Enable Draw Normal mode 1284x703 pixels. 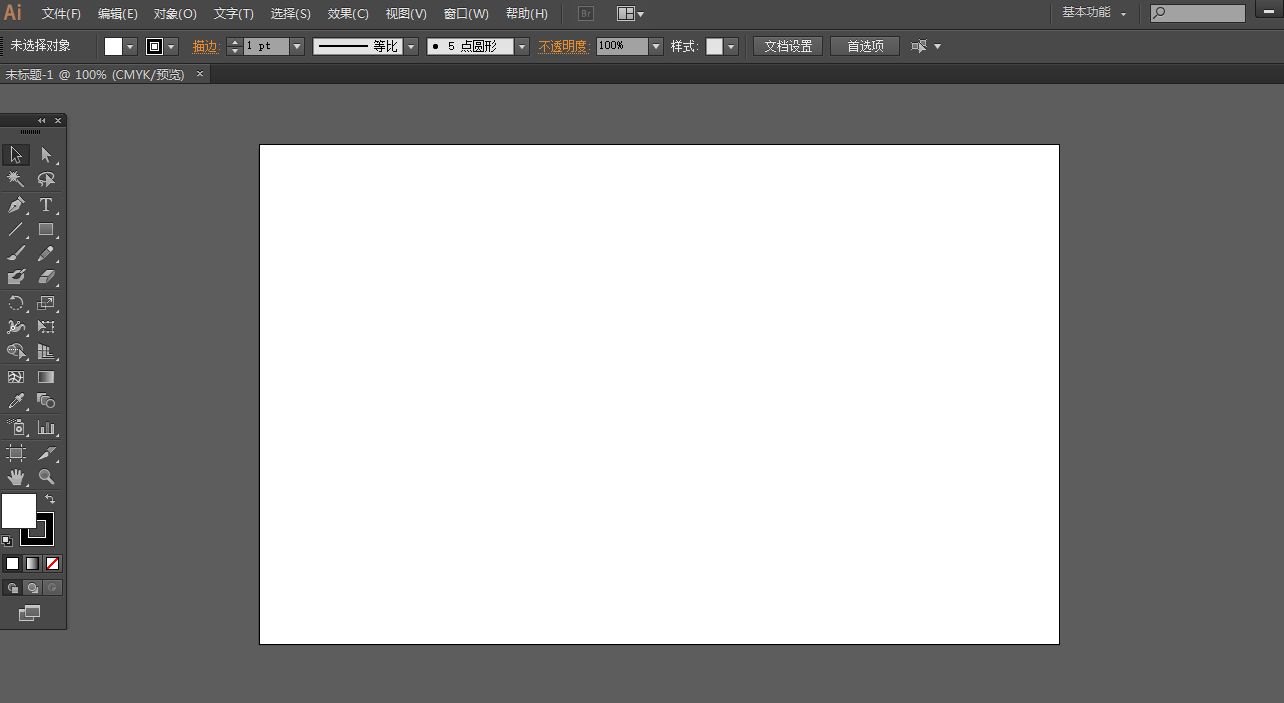(x=13, y=588)
